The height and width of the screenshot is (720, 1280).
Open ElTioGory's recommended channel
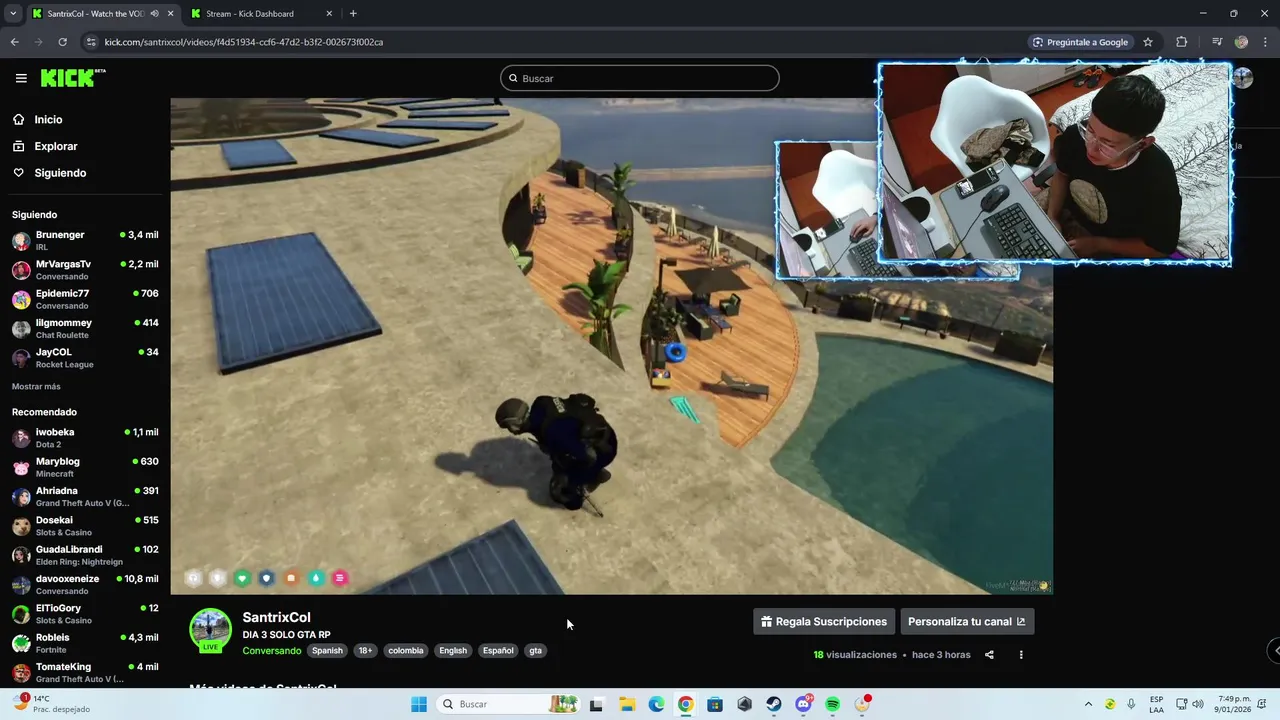pyautogui.click(x=85, y=614)
